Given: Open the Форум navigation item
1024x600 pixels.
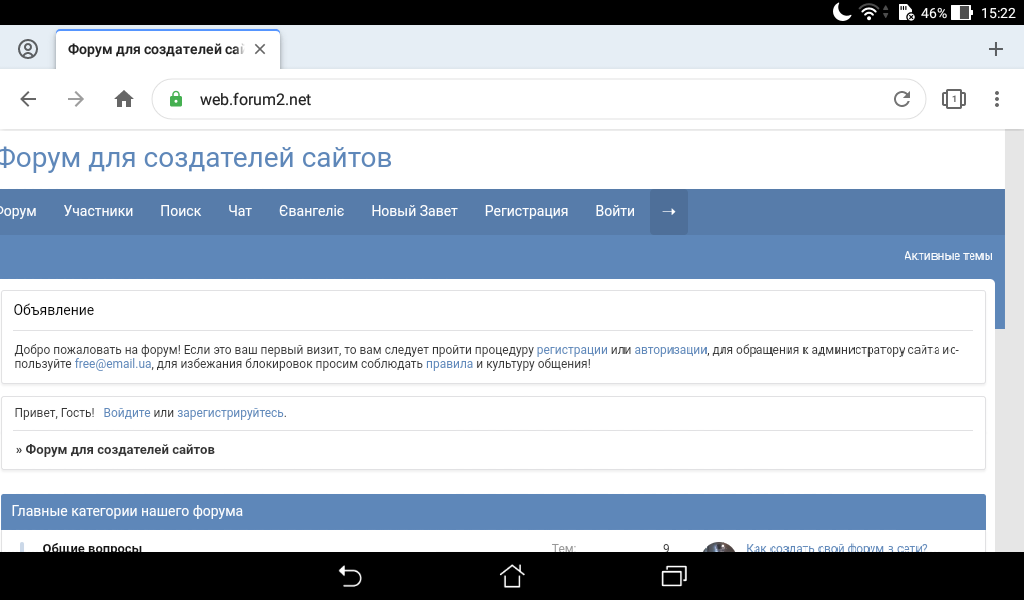Looking at the screenshot, I should [x=18, y=212].
